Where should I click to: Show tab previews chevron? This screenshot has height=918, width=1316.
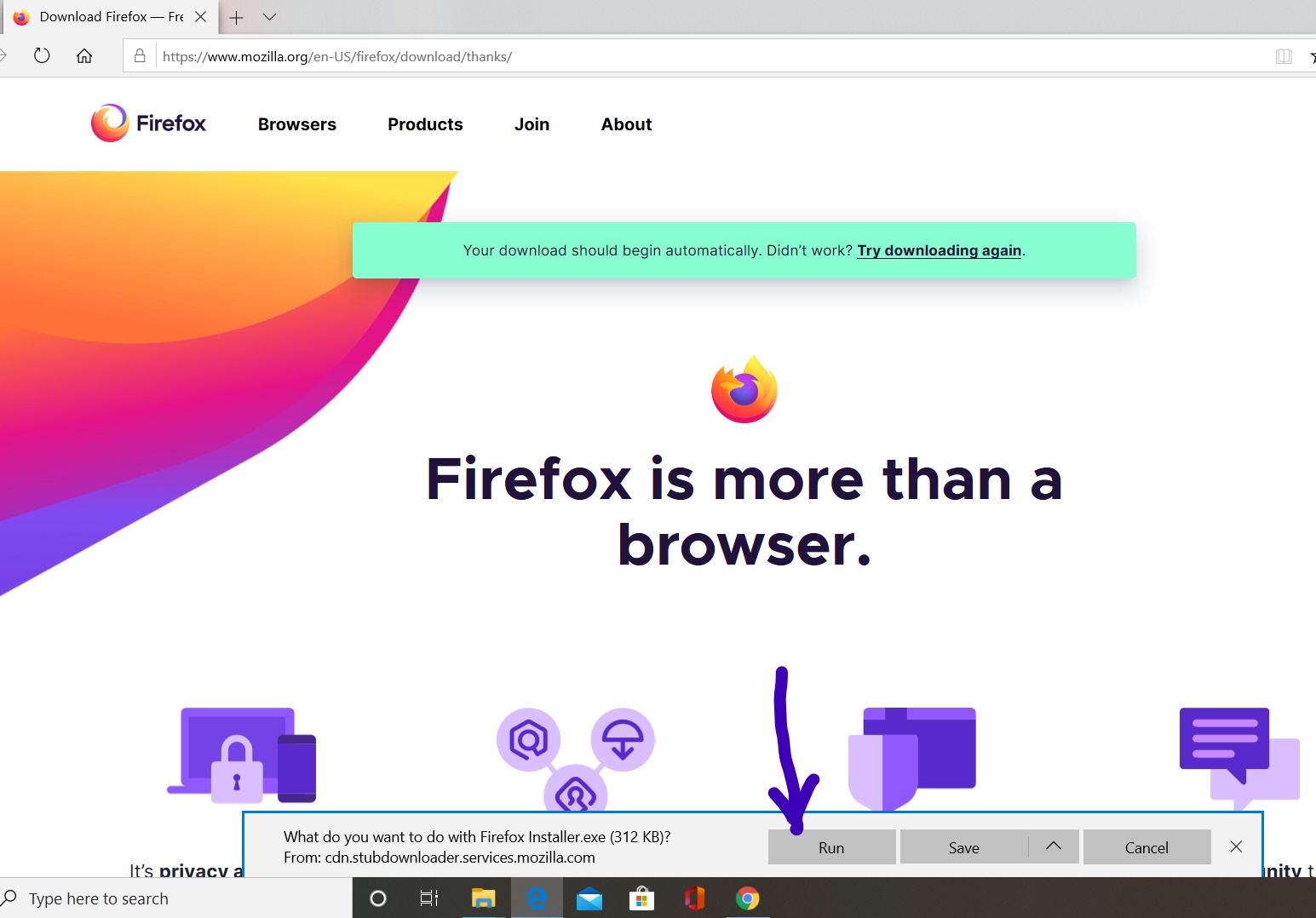[x=269, y=17]
